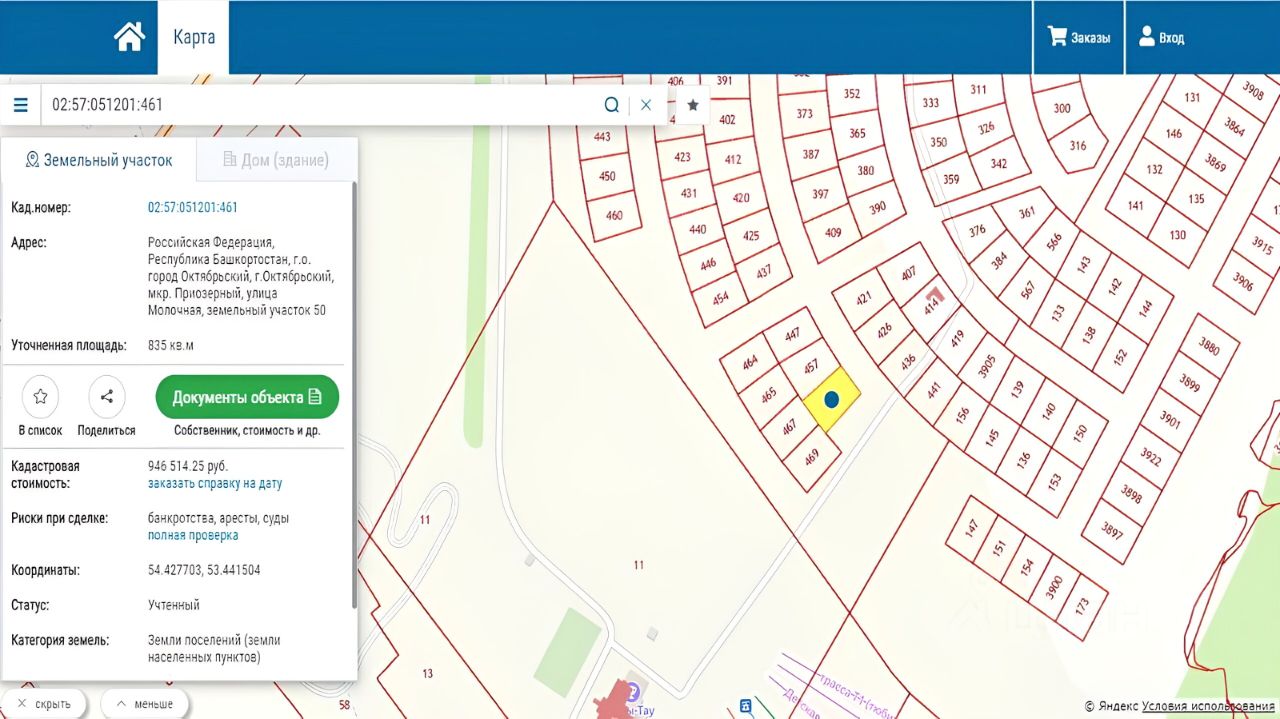Share the parcel with the Поделиться icon
This screenshot has width=1280, height=719.
point(106,397)
